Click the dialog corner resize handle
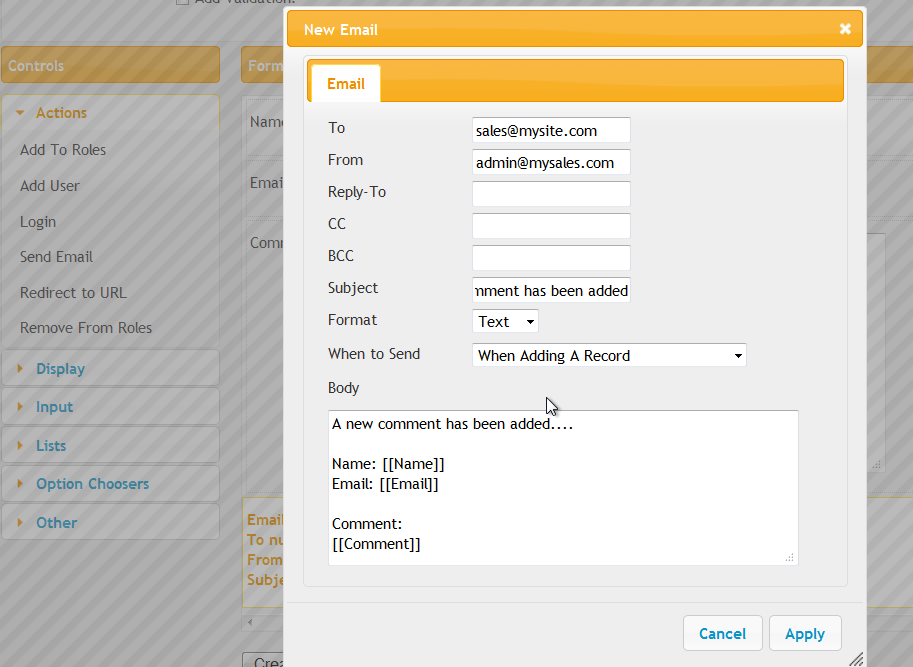913x667 pixels. tap(857, 659)
